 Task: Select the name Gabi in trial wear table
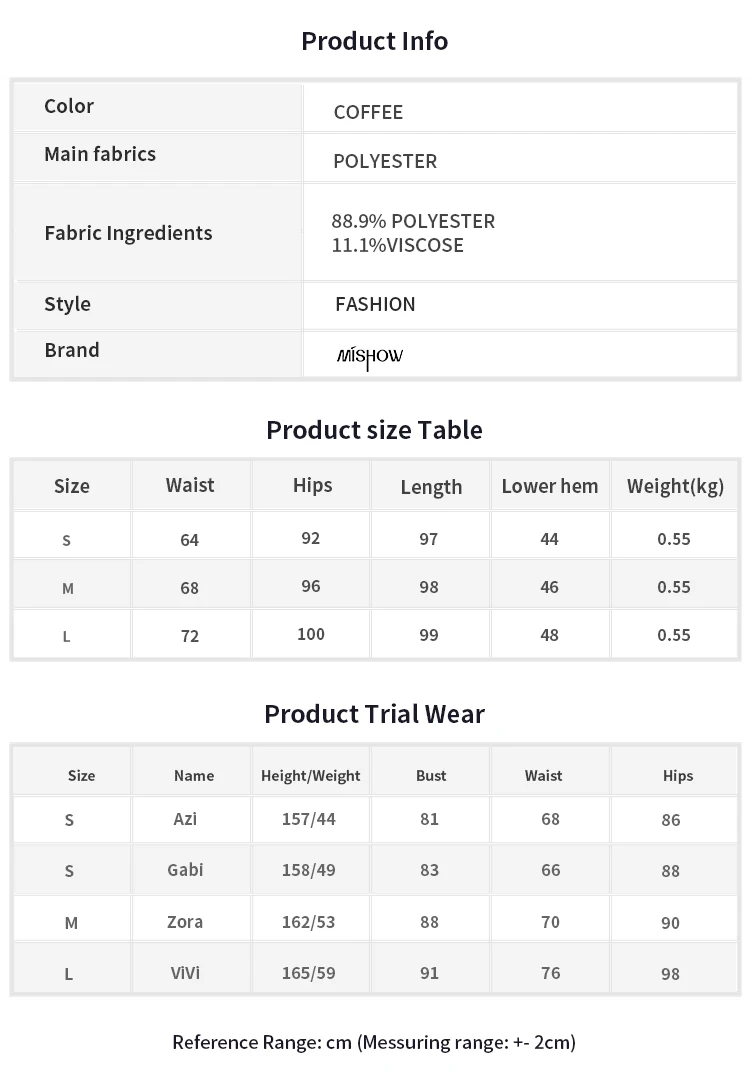(185, 870)
